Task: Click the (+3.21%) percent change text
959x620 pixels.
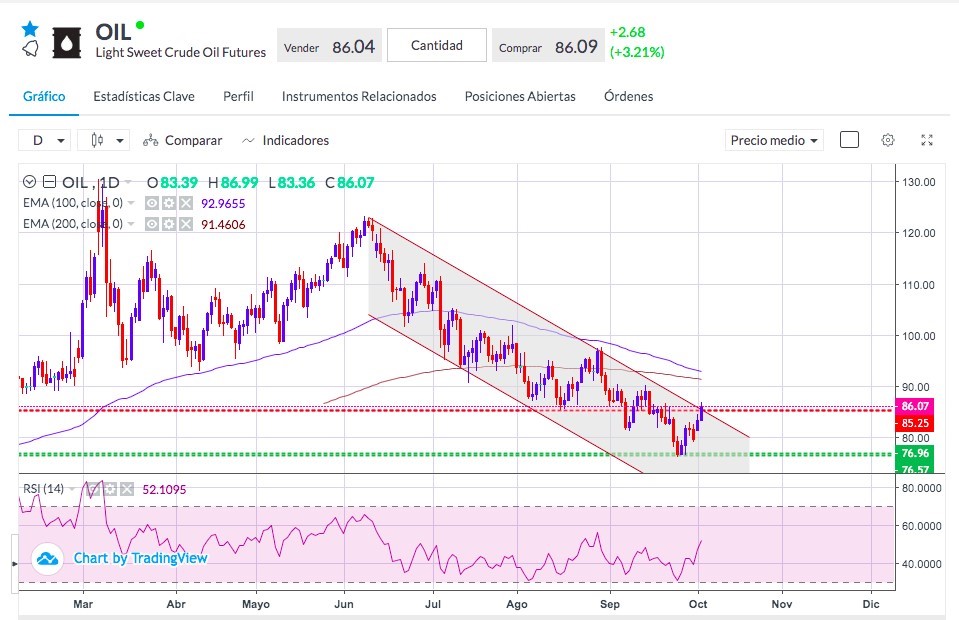Action: click(637, 52)
